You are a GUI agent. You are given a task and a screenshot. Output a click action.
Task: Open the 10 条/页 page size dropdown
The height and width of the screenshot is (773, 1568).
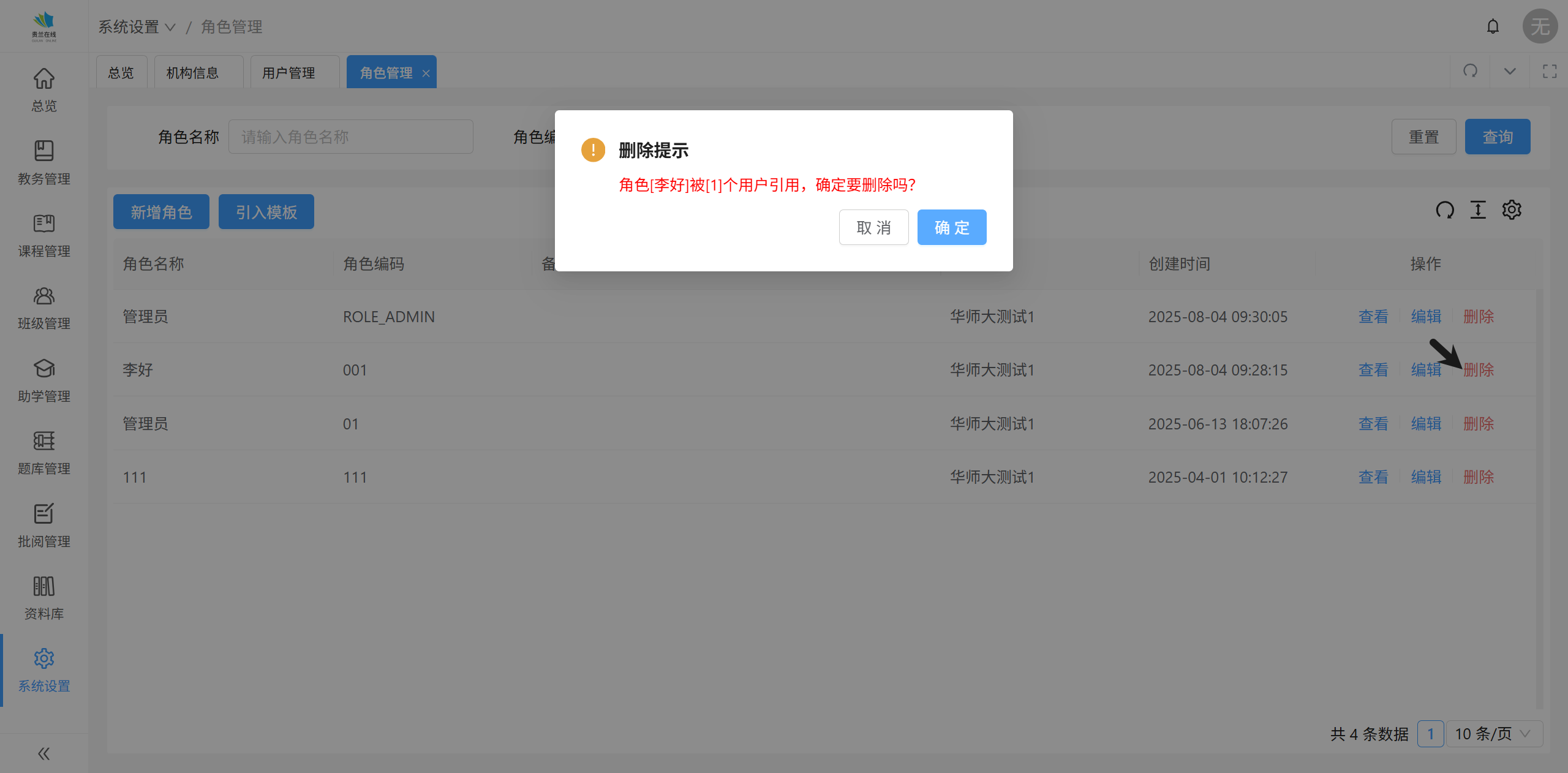pyautogui.click(x=1493, y=734)
